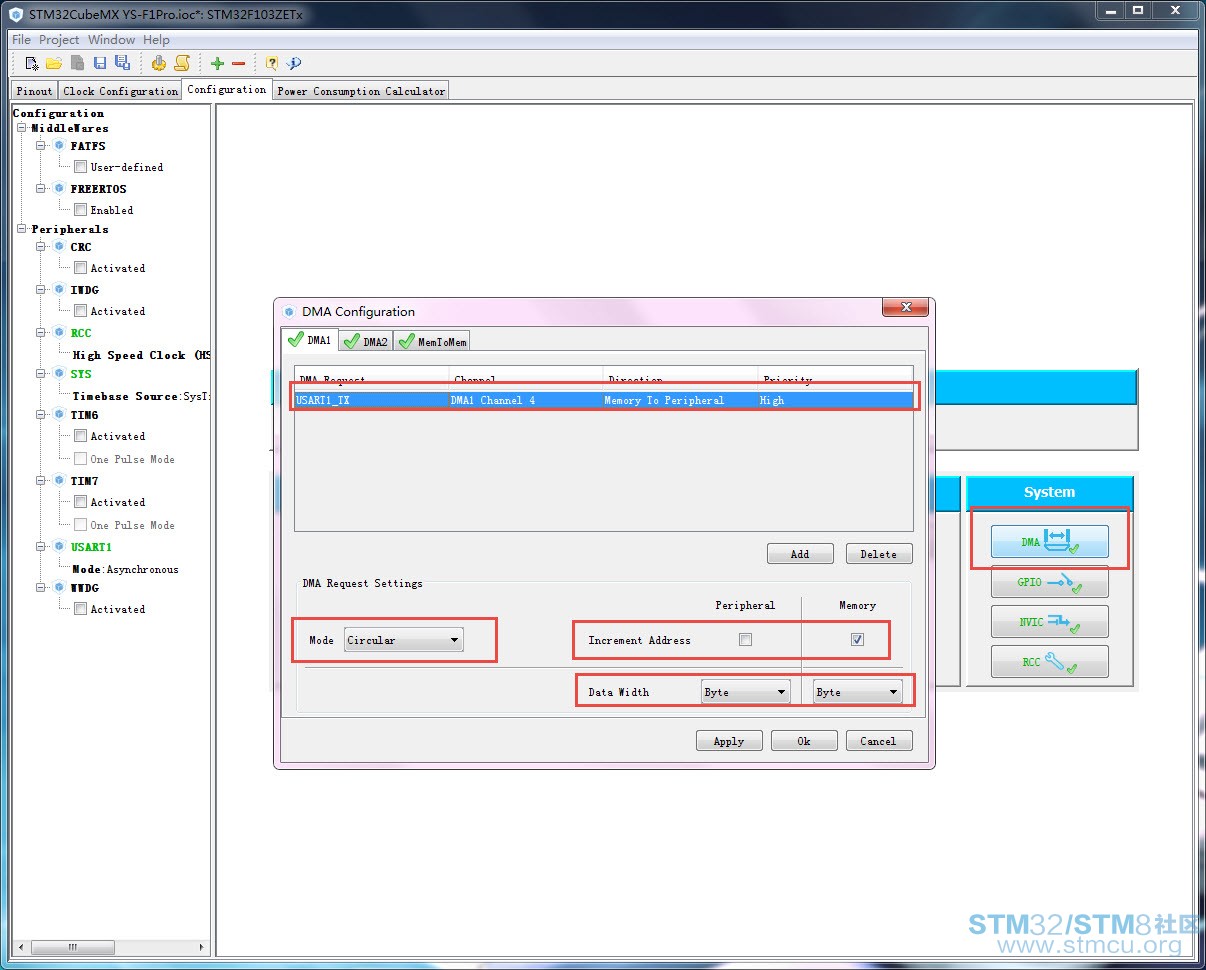Open the Help menu
1206x970 pixels.
click(156, 39)
